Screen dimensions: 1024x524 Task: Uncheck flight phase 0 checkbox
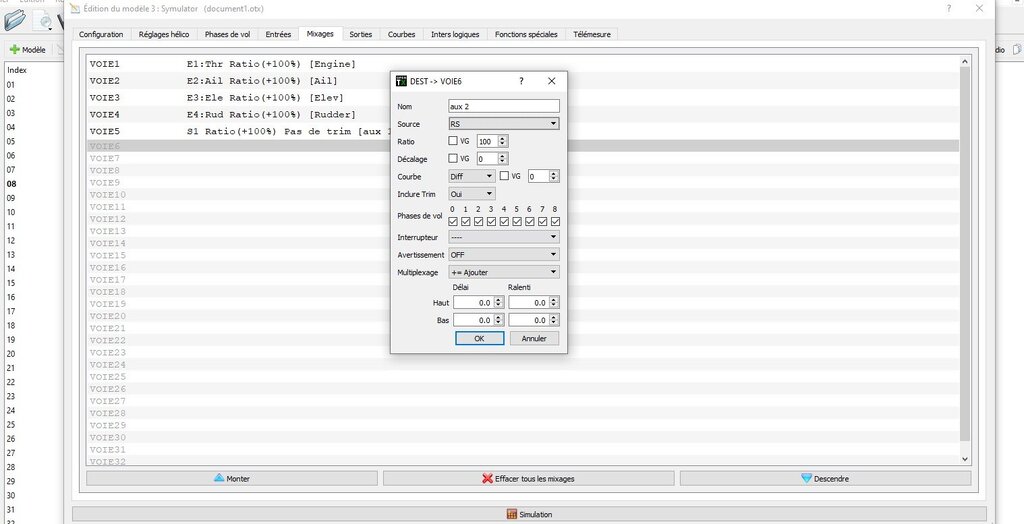tap(453, 221)
